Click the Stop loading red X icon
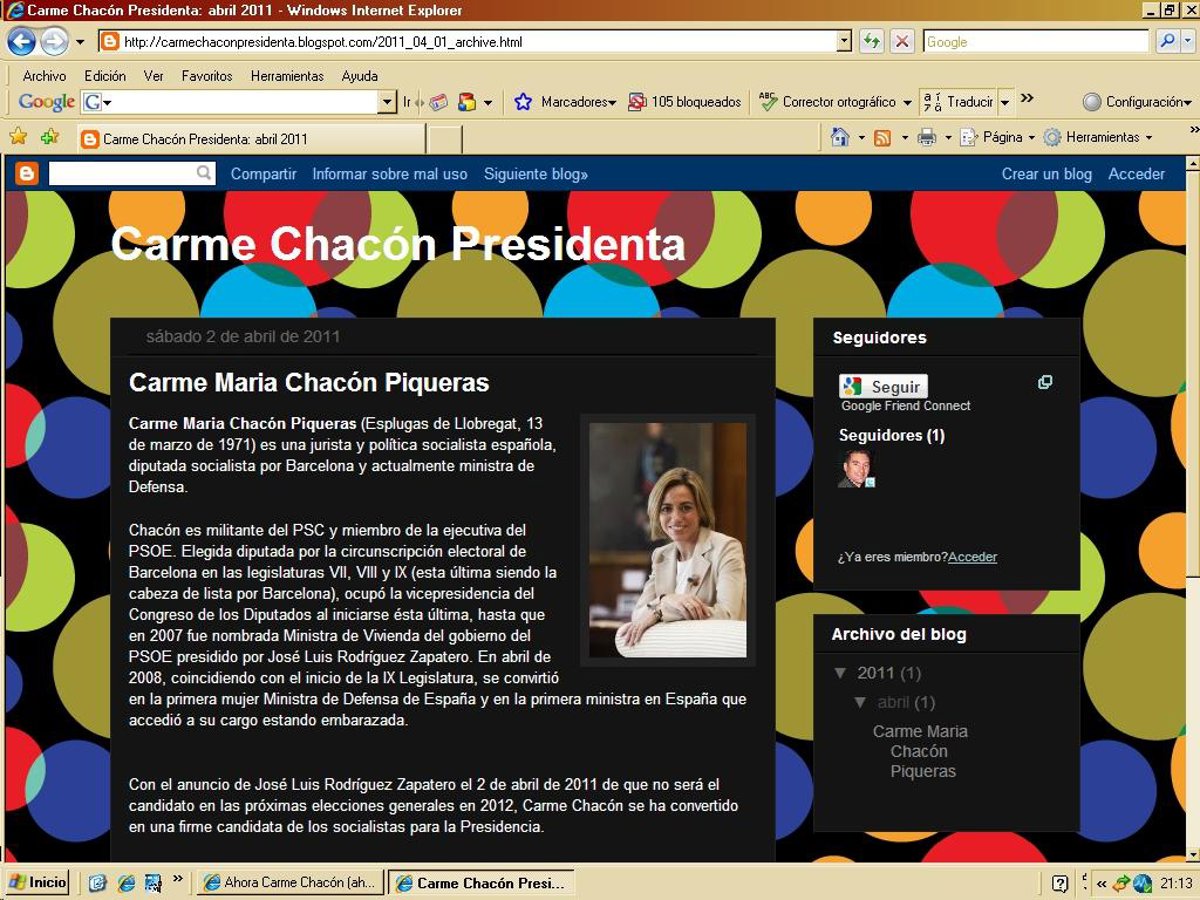Image resolution: width=1200 pixels, height=900 pixels. [902, 41]
